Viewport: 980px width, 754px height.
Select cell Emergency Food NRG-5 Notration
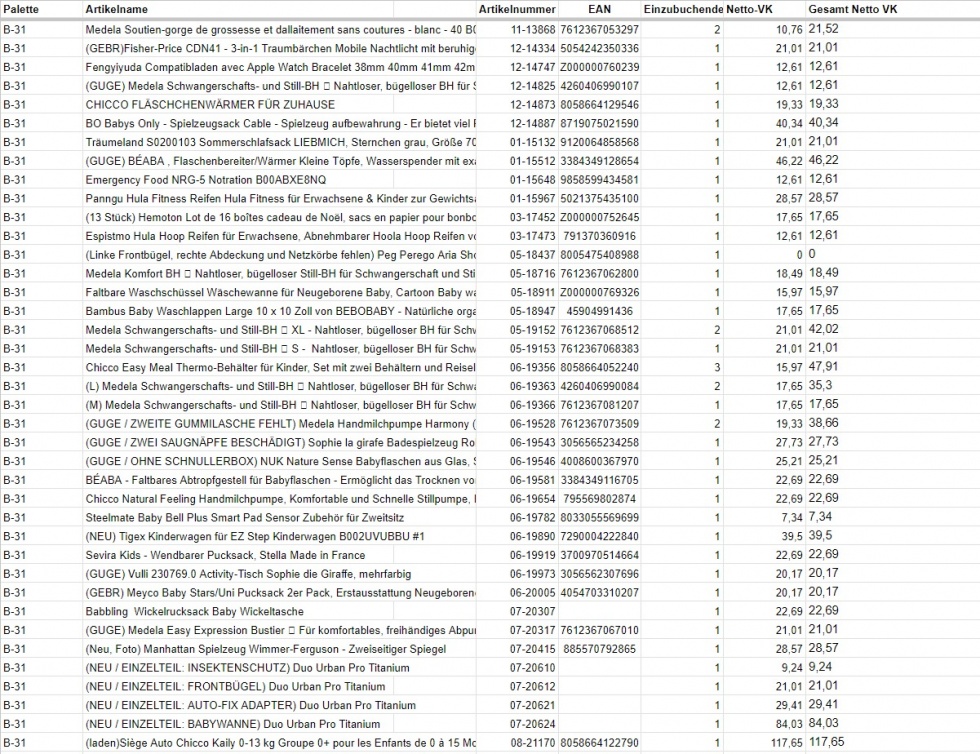[206, 179]
